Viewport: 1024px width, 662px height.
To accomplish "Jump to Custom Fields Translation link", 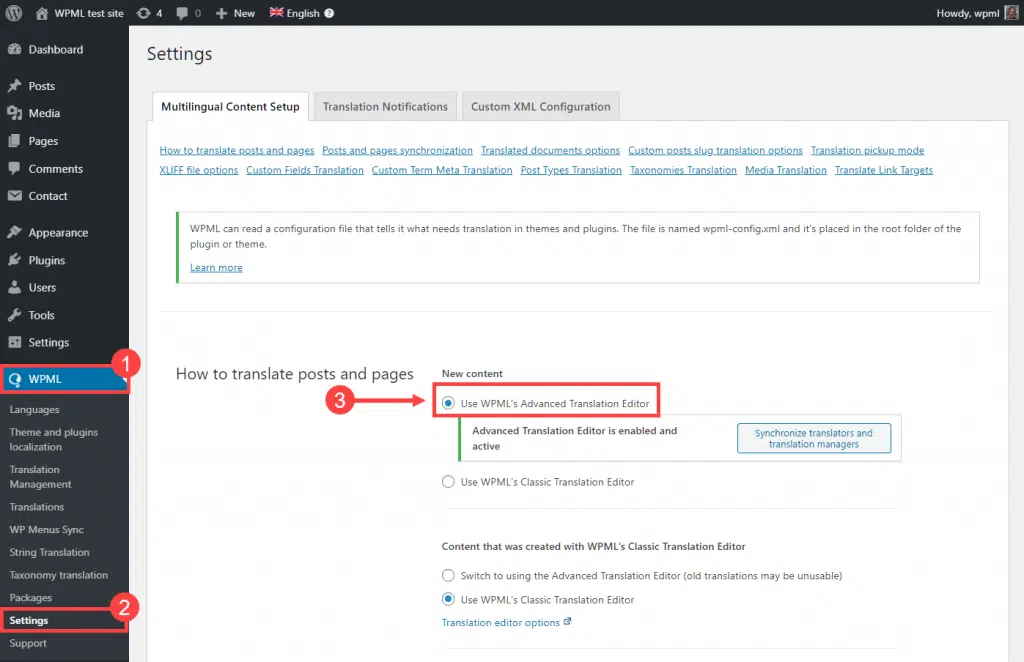I will pyautogui.click(x=305, y=170).
